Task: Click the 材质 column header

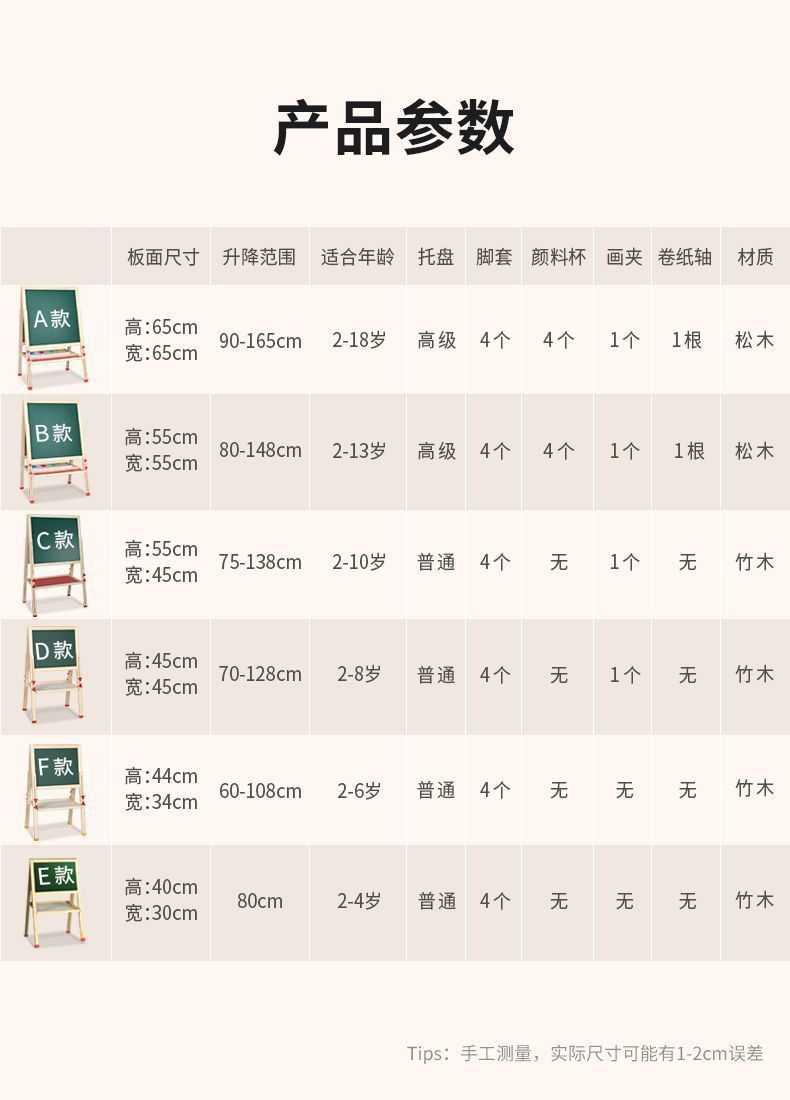Action: (x=755, y=257)
